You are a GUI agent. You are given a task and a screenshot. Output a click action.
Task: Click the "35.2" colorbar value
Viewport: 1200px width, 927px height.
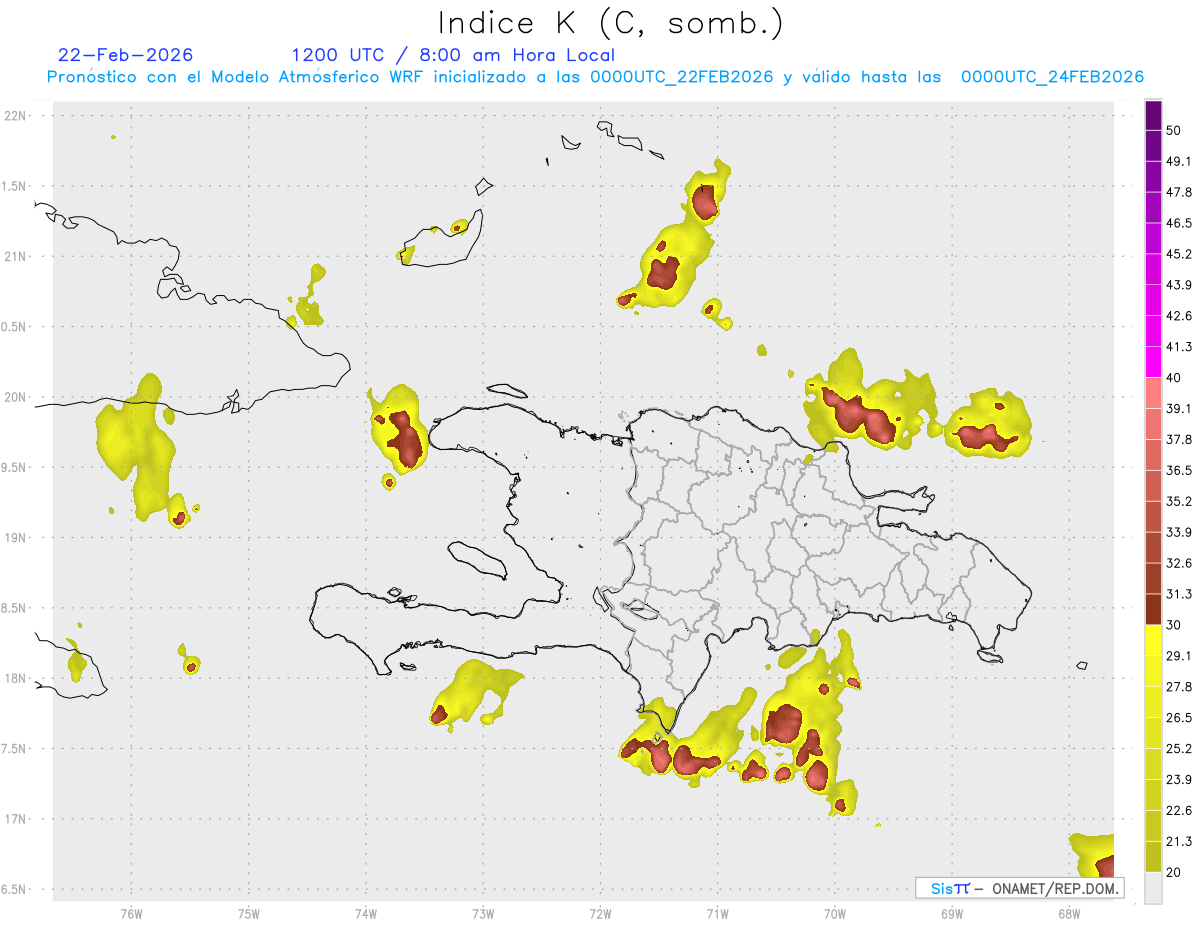[1179, 501]
